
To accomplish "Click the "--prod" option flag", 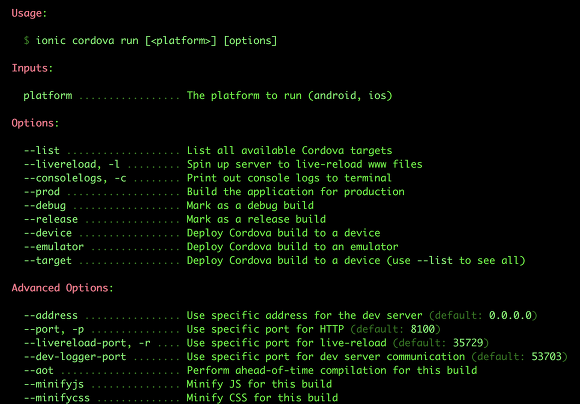I will click(x=41, y=192).
